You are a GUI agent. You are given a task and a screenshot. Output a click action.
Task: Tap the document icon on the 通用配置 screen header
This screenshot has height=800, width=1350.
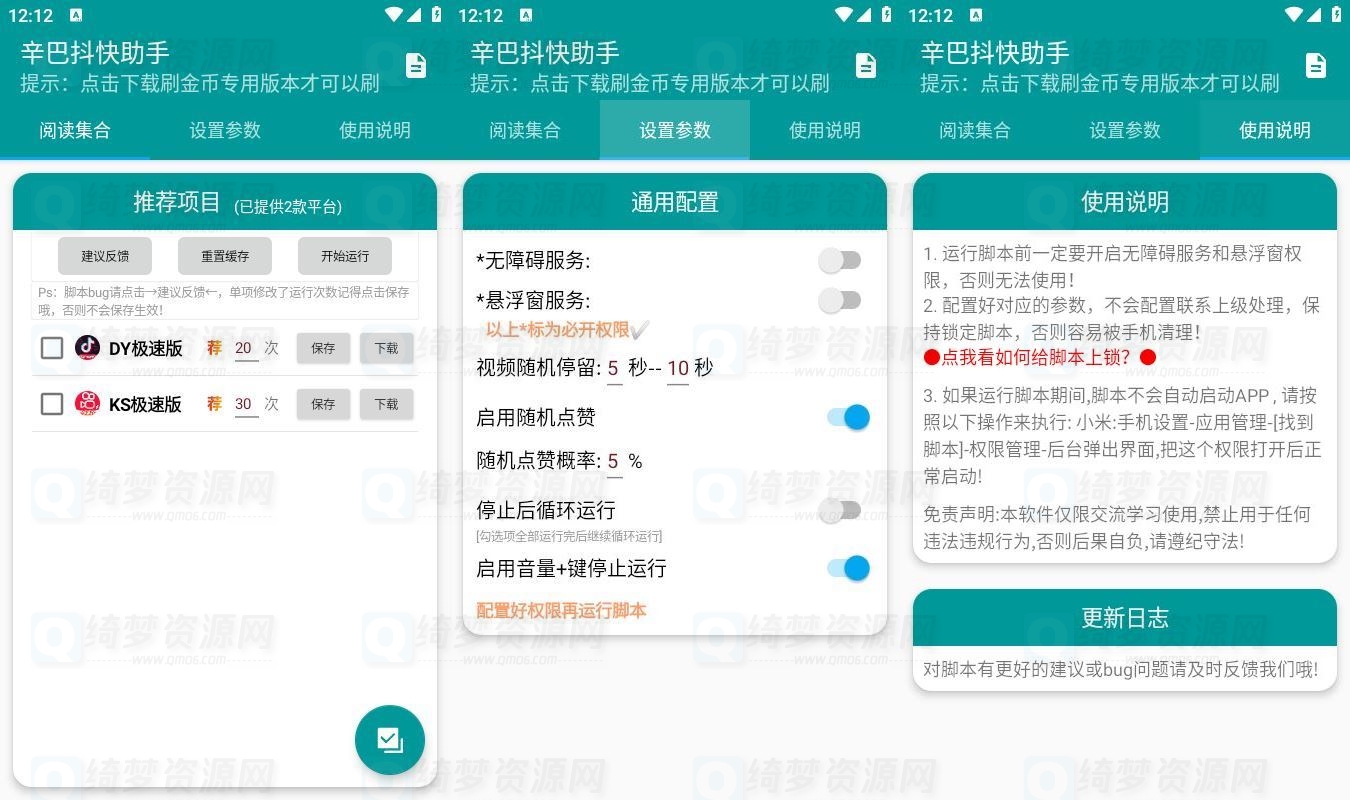(866, 66)
